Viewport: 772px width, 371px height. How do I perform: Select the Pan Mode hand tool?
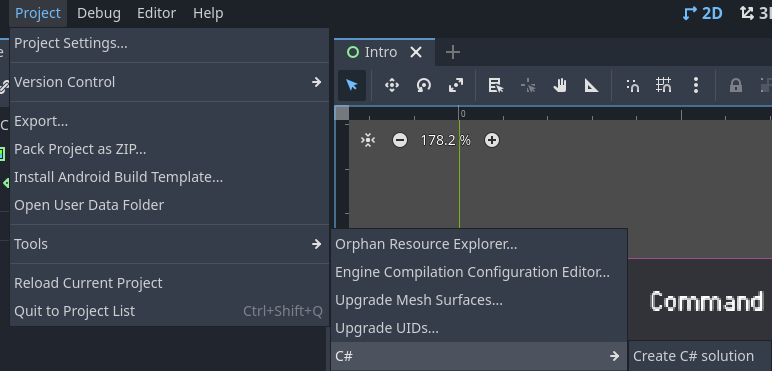[x=560, y=85]
